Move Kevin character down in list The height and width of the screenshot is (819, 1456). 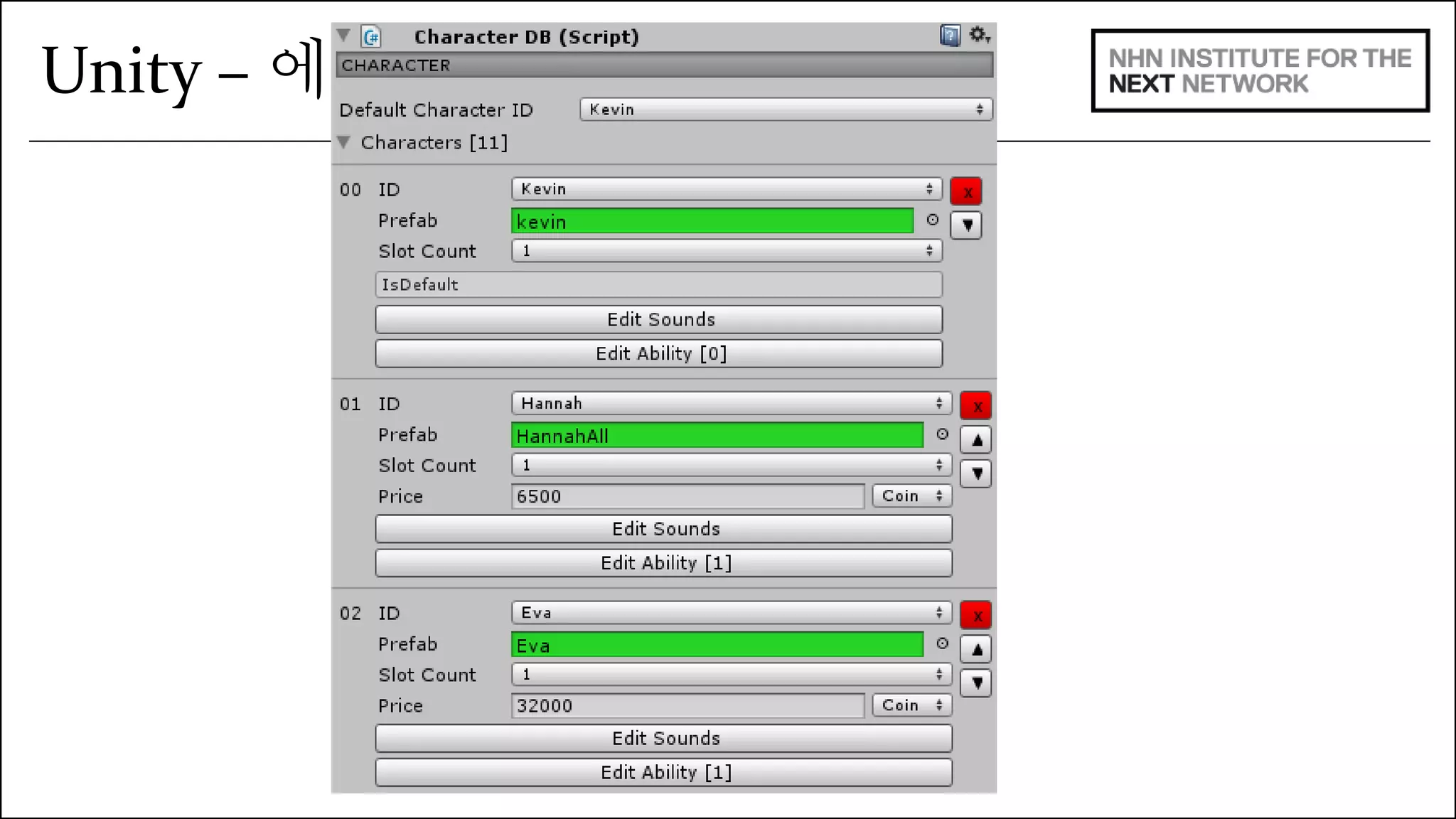coord(966,225)
